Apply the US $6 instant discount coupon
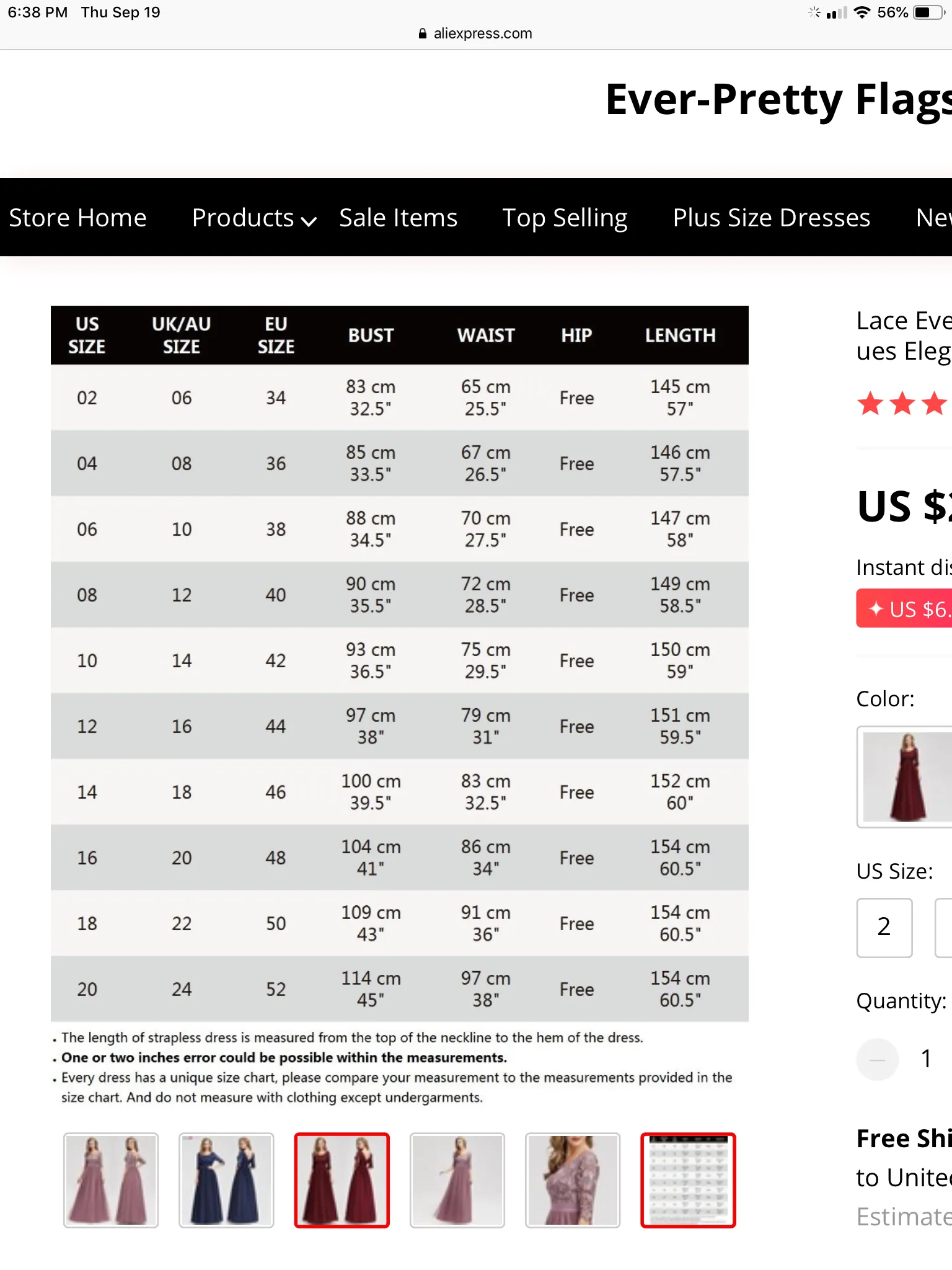 click(x=904, y=609)
